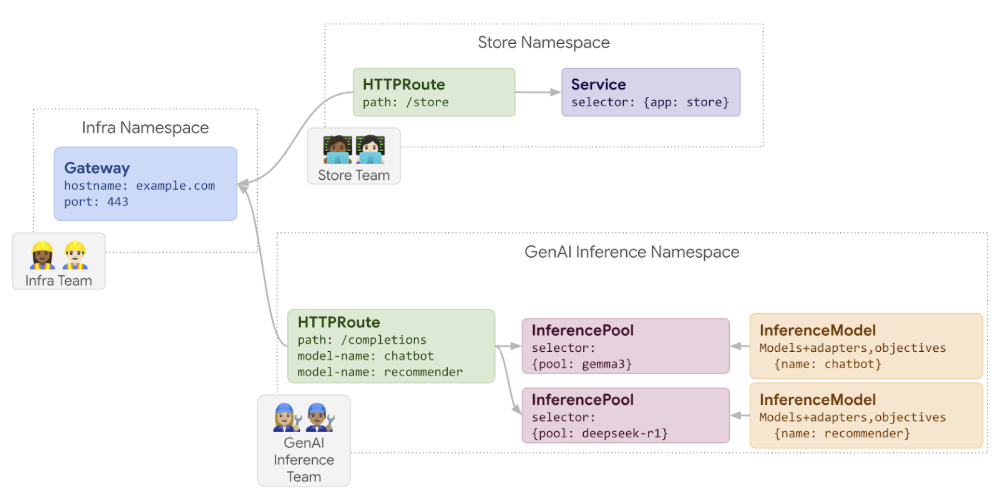Viewport: 996px width, 497px height.
Task: Click the Store Team developer emoji icons
Action: (x=354, y=150)
